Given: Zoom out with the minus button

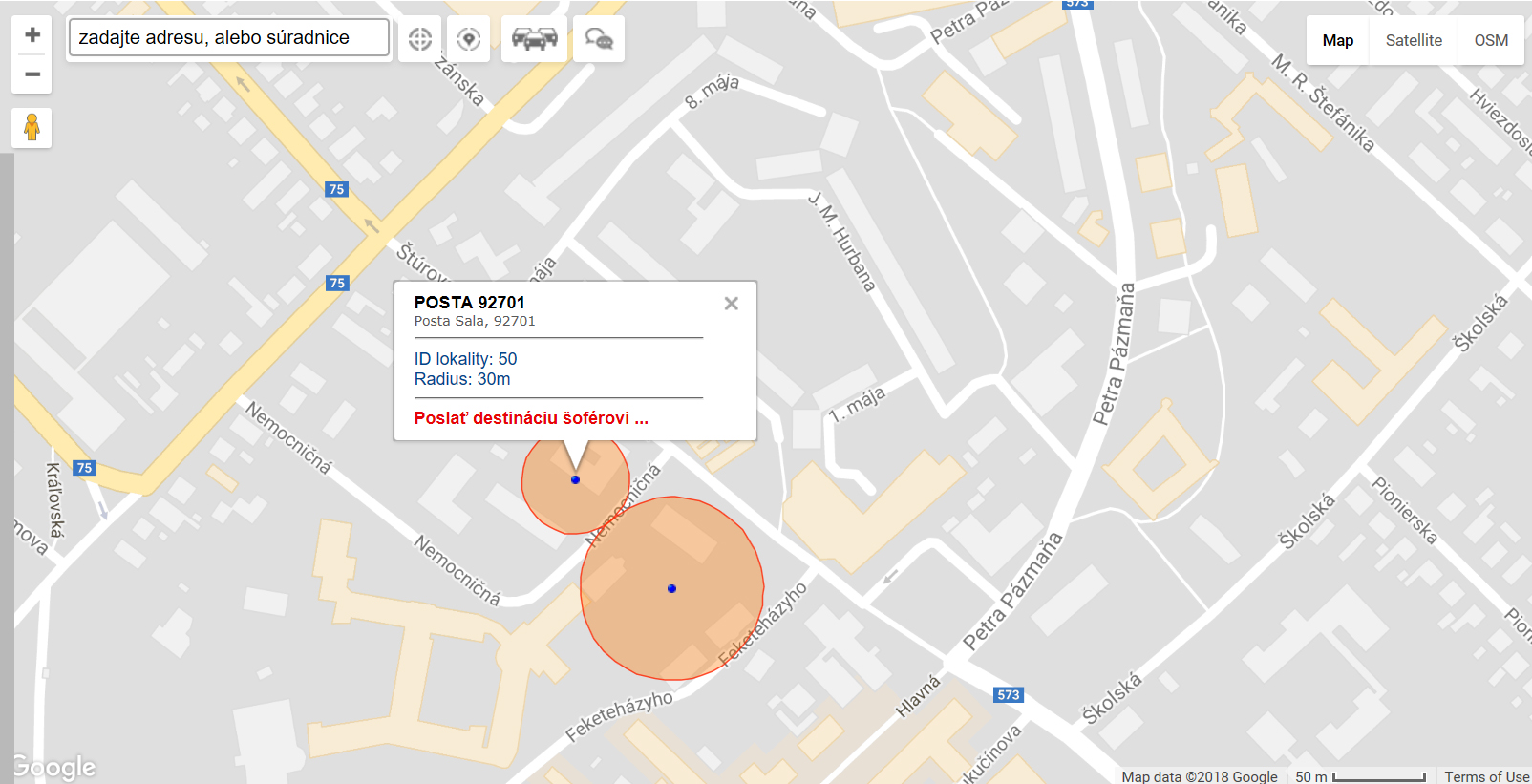Looking at the screenshot, I should click(x=32, y=74).
